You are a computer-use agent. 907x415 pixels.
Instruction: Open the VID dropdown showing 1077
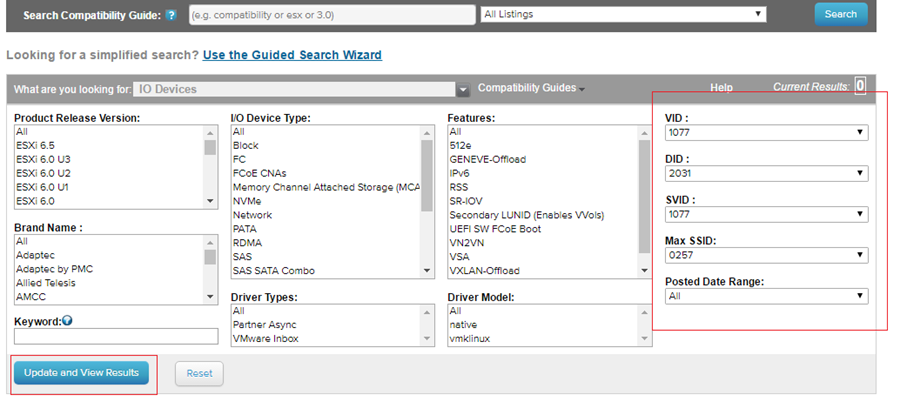(x=766, y=133)
